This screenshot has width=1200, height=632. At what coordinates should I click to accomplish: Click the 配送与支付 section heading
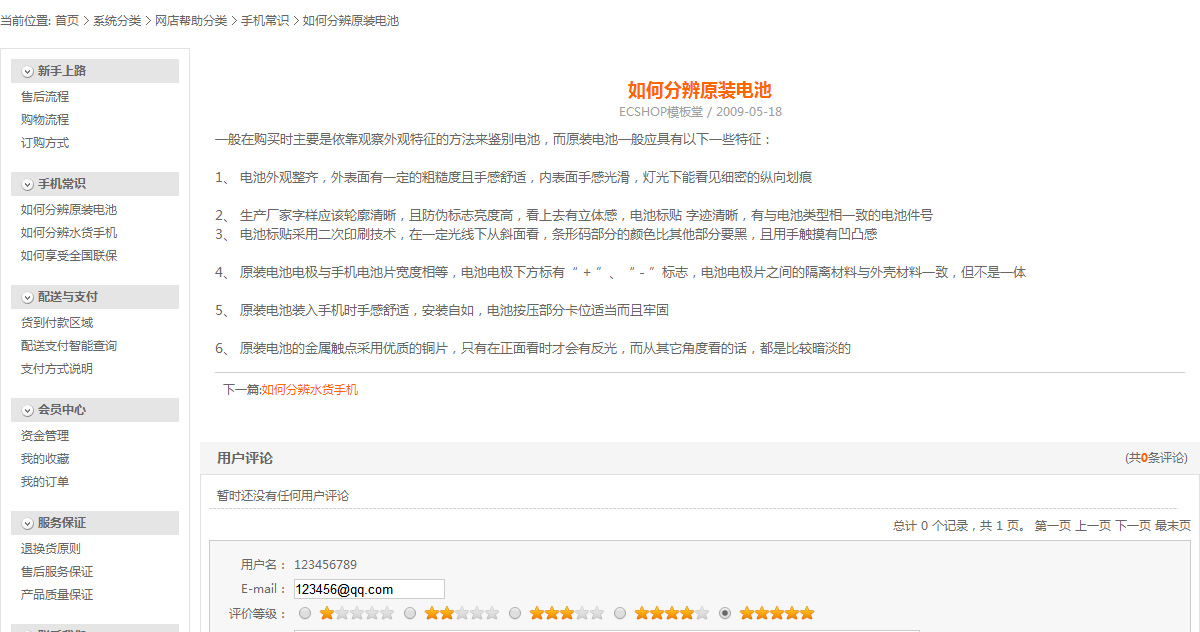68,297
